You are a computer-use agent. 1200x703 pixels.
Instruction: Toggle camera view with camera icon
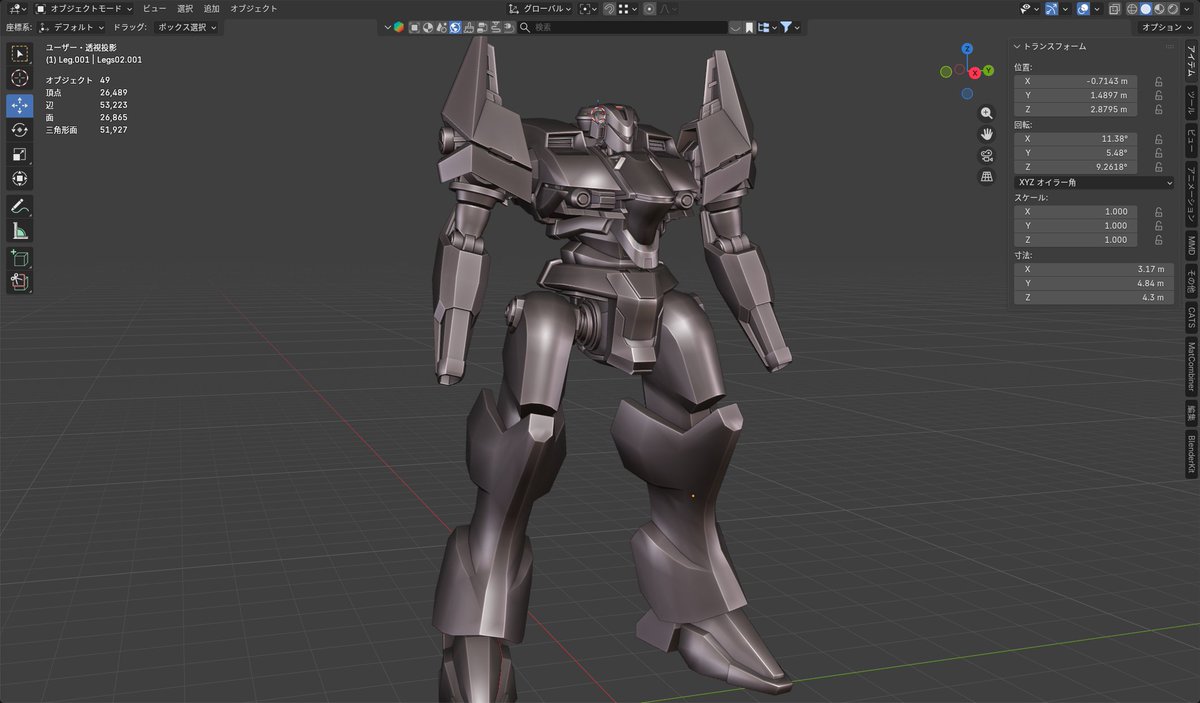pyautogui.click(x=987, y=155)
